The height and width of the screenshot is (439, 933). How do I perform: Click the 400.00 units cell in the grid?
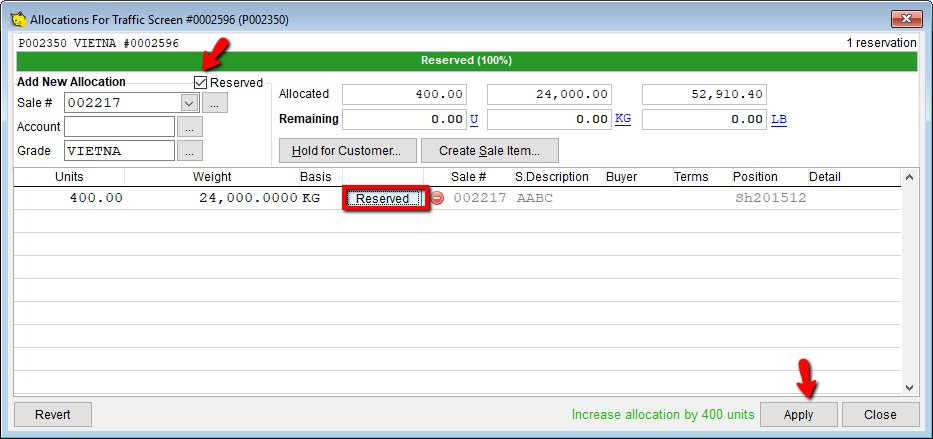click(x=69, y=198)
